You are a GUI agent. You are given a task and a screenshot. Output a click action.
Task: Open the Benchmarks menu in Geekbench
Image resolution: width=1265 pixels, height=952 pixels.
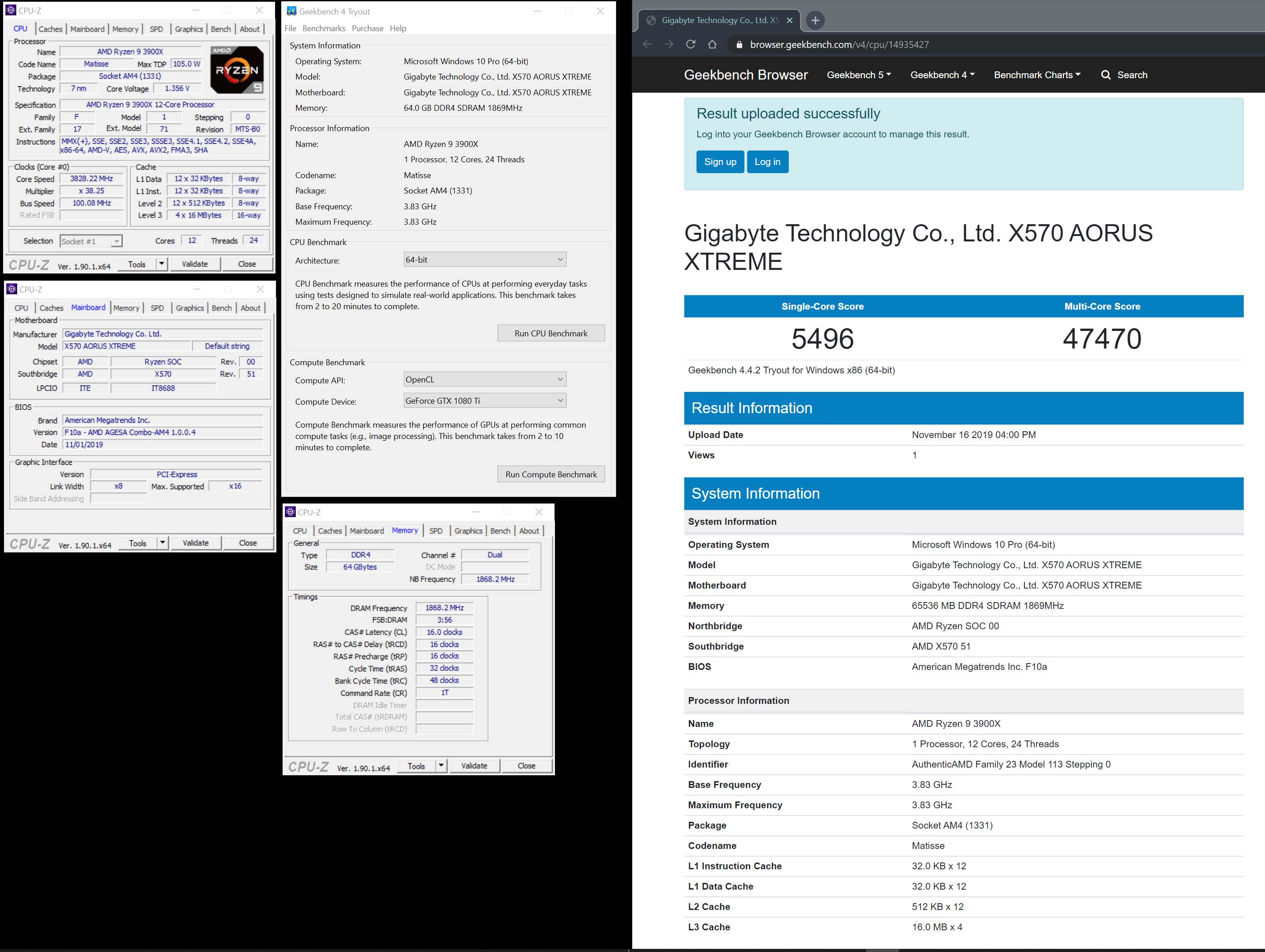point(324,28)
